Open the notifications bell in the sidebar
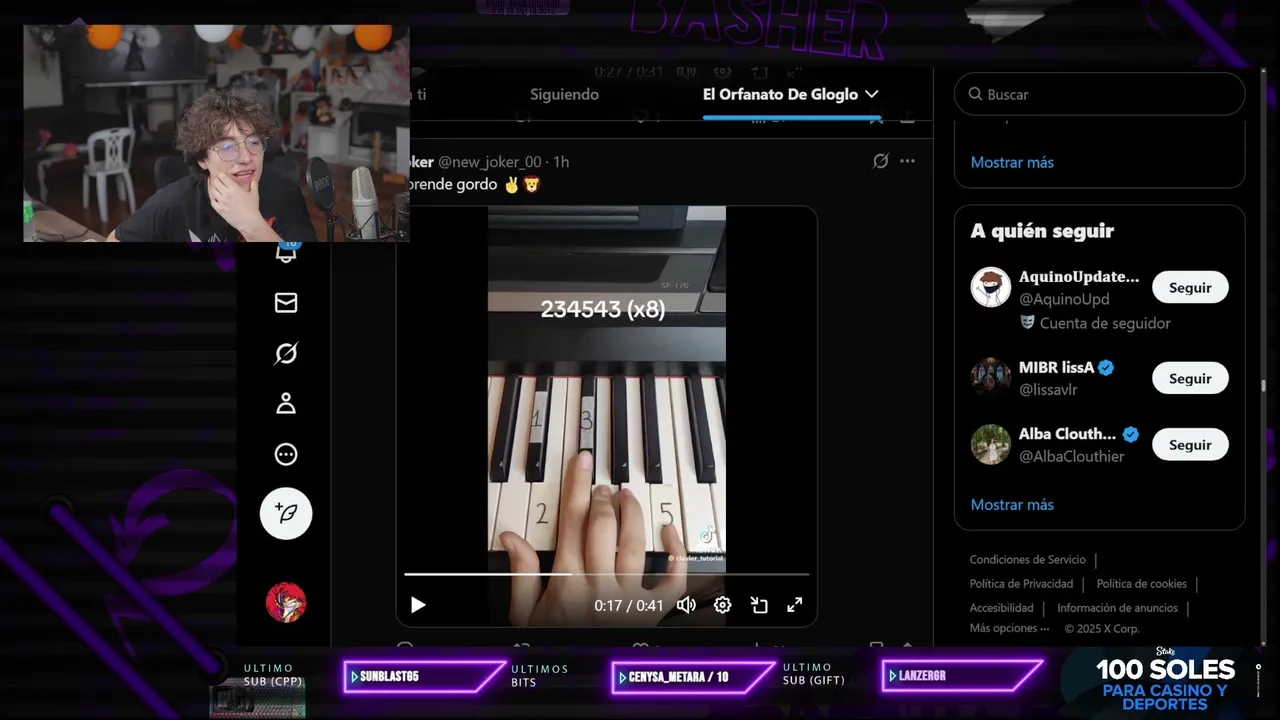Screen dimensions: 1280x720 click(x=286, y=252)
